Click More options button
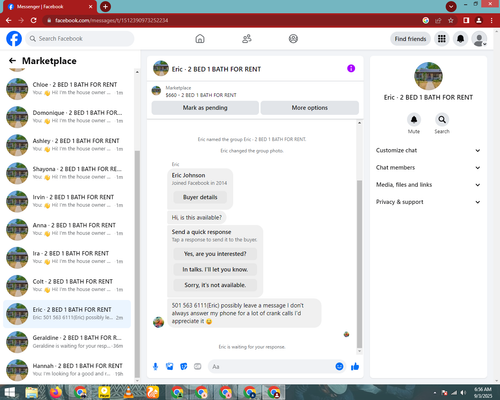This screenshot has width=500, height=400. coord(310,108)
